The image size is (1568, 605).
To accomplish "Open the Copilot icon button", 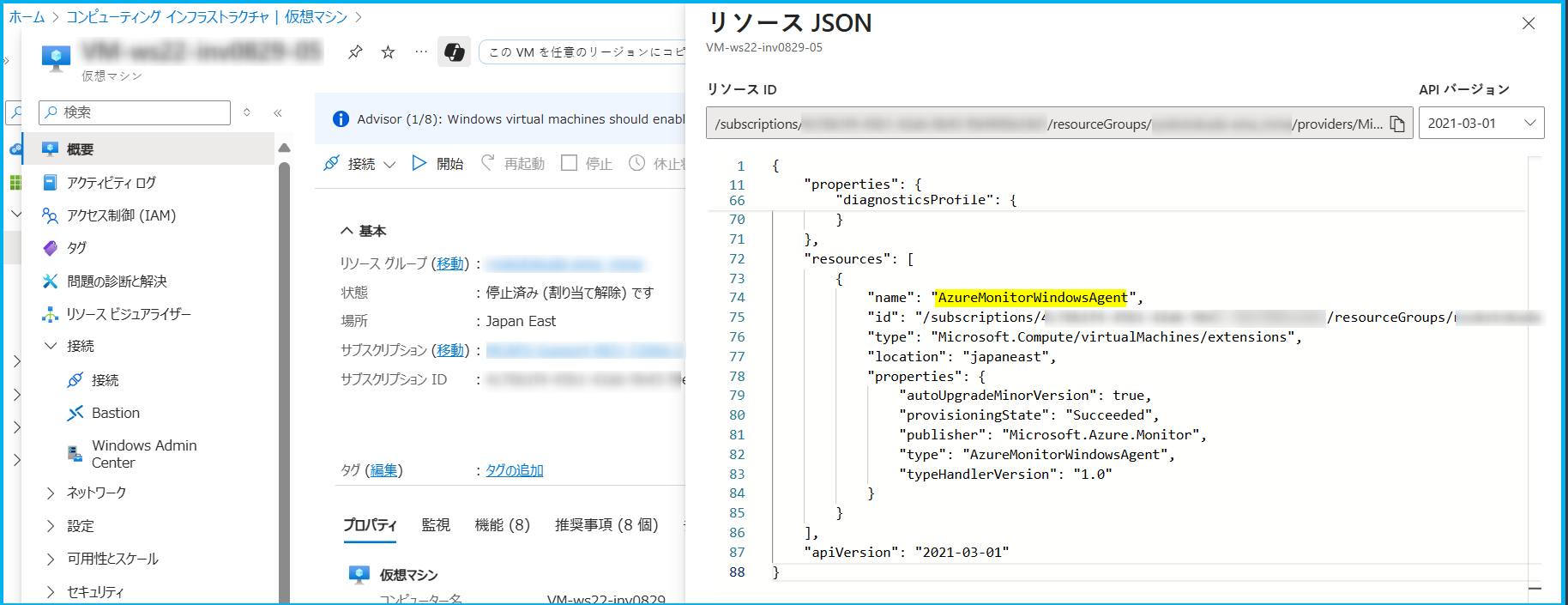I will 454,52.
